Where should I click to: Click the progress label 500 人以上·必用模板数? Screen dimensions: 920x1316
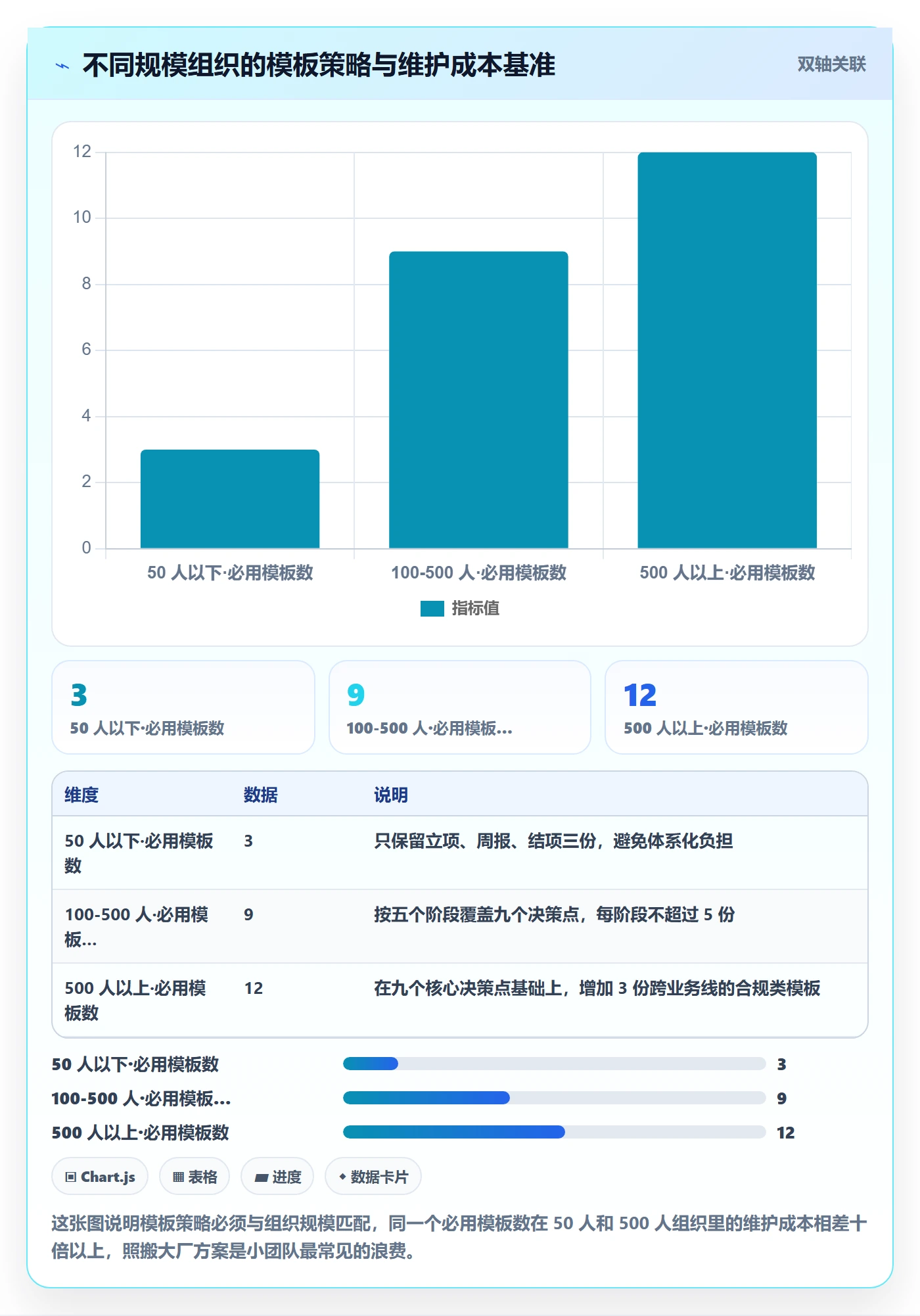pyautogui.click(x=141, y=1133)
